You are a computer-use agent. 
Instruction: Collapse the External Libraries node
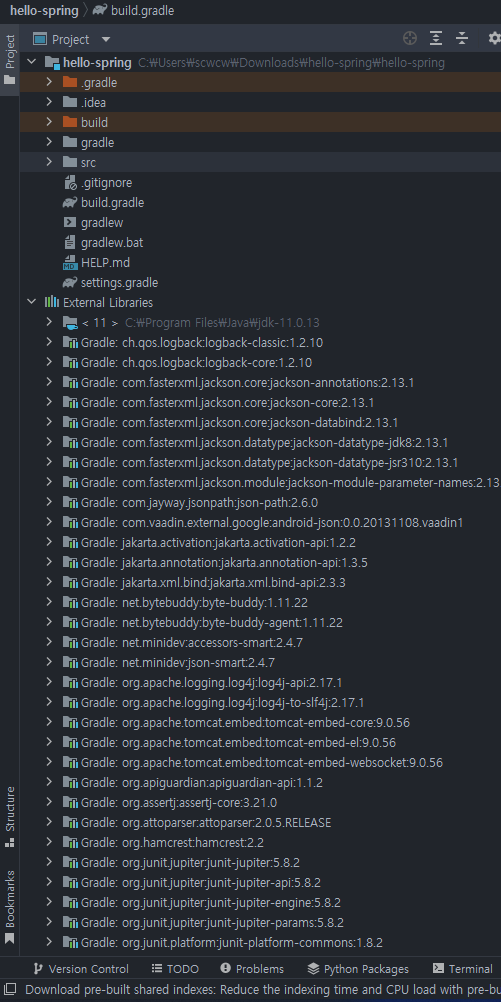pyautogui.click(x=31, y=302)
